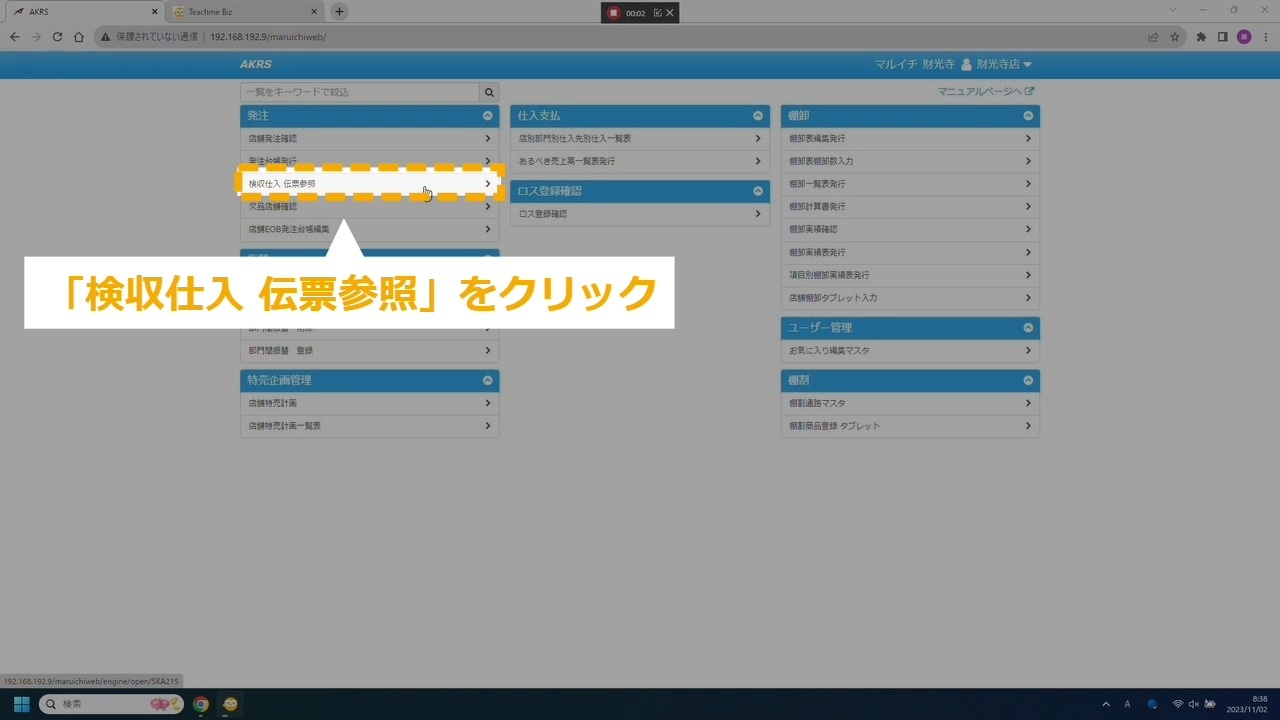Image resolution: width=1280 pixels, height=720 pixels.
Task: Open 検収仕入 伝票参照 menu item
Action: [x=370, y=184]
